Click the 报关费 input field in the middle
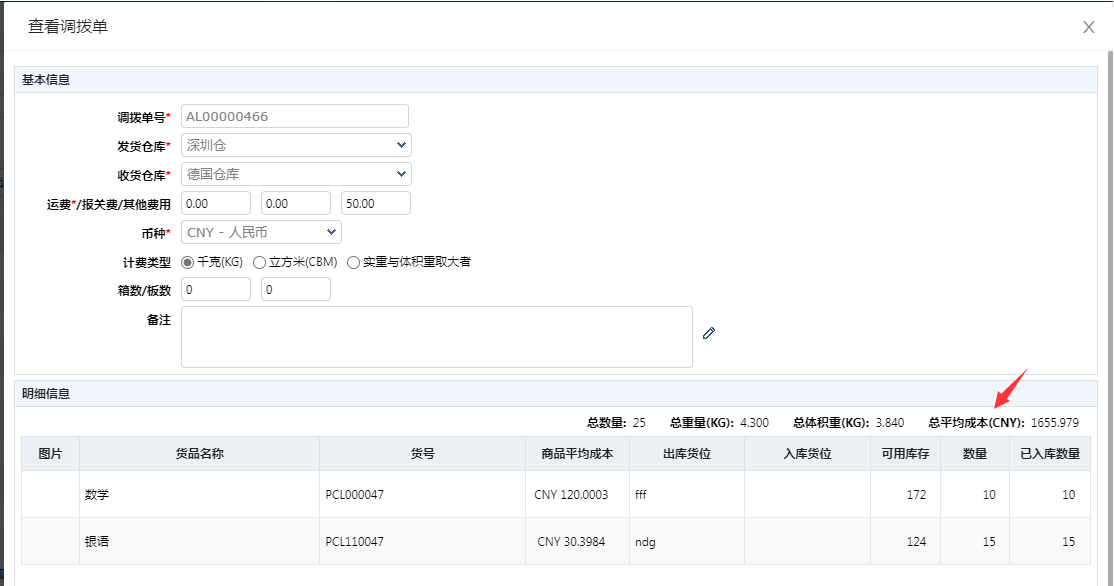The height and width of the screenshot is (586, 1114). tap(296, 203)
